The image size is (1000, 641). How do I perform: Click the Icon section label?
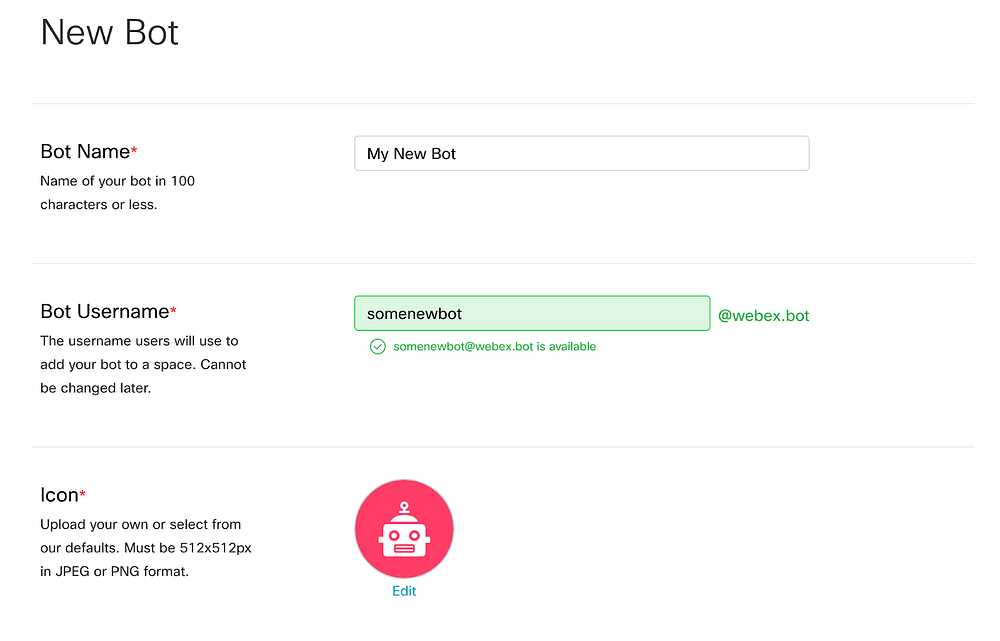pos(59,495)
